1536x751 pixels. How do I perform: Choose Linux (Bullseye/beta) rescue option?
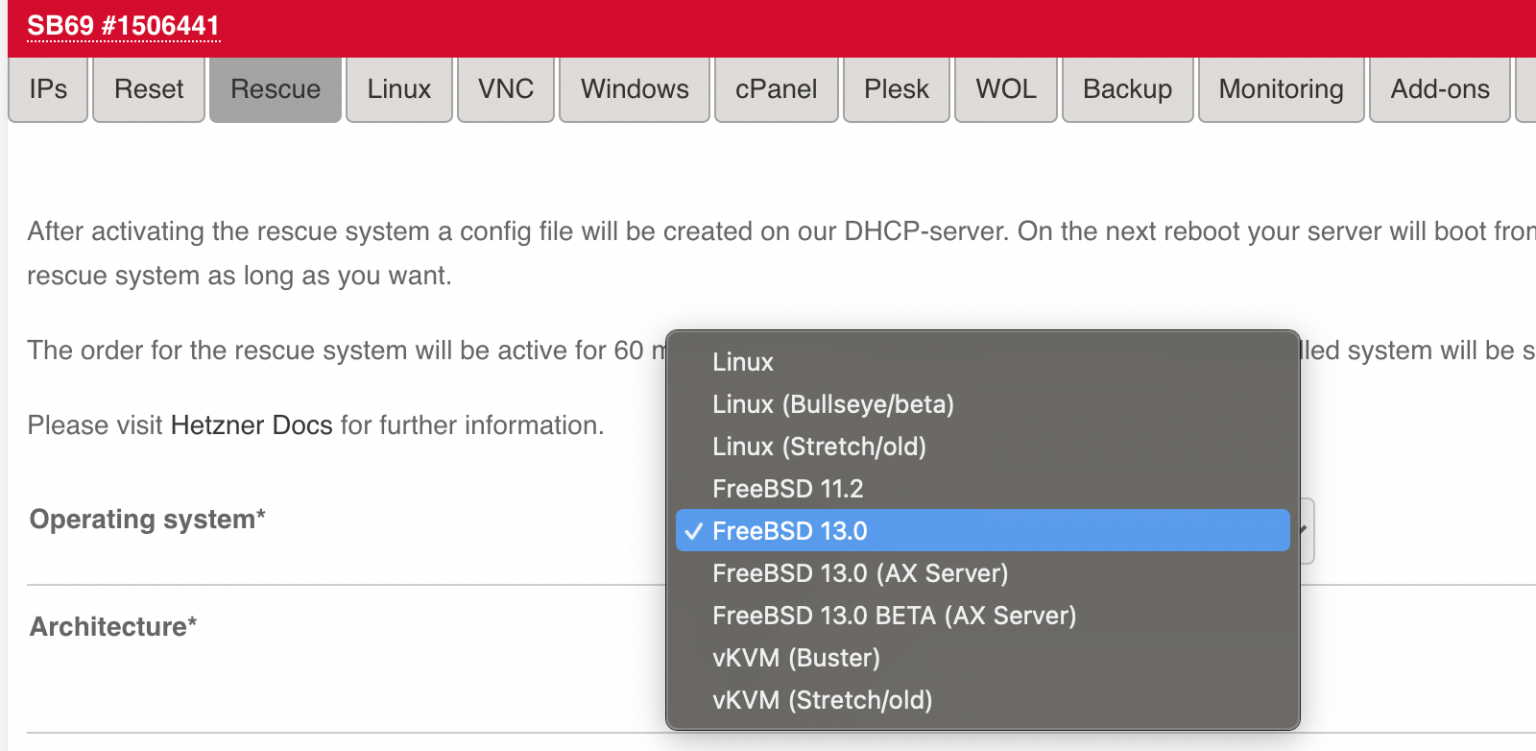pos(834,404)
